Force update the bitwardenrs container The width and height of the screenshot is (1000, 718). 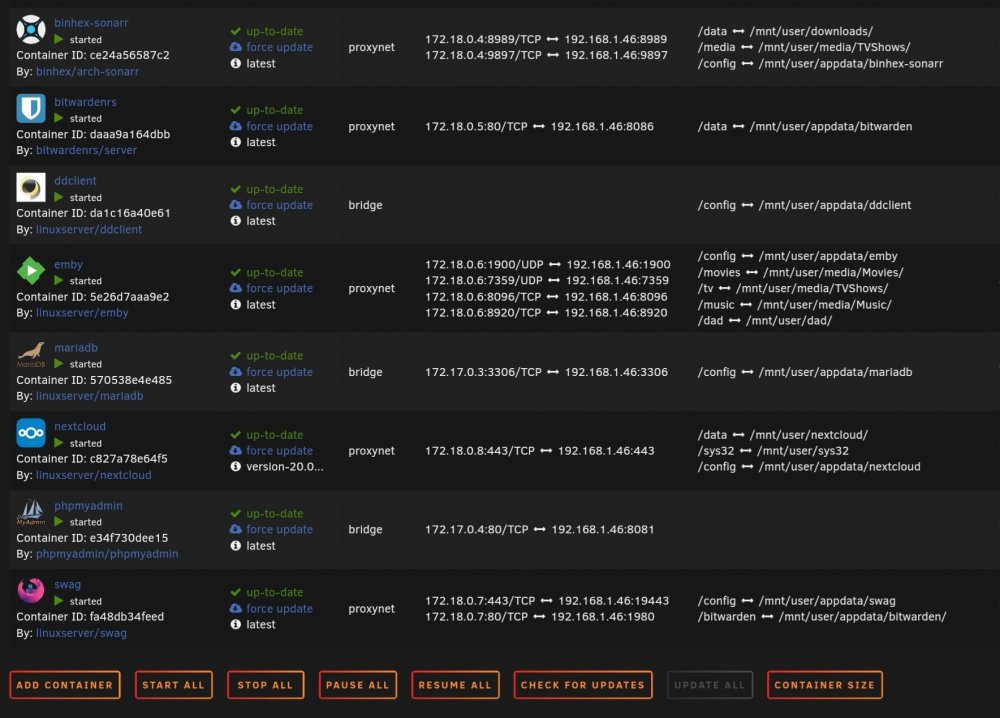tap(279, 126)
